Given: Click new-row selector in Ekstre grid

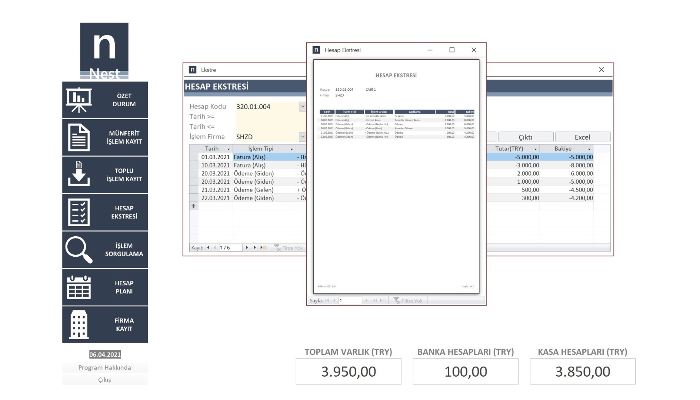Looking at the screenshot, I should 194,206.
